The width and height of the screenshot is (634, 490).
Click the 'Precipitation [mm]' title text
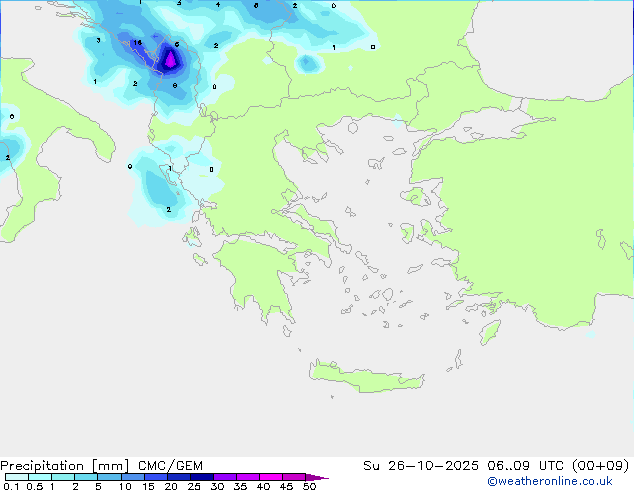(x=65, y=466)
